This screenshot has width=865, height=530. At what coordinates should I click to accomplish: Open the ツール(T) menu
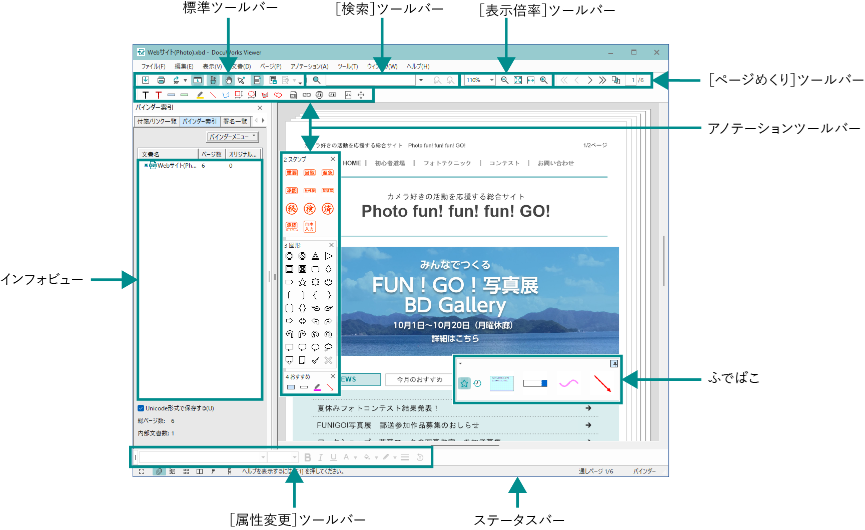pos(348,66)
